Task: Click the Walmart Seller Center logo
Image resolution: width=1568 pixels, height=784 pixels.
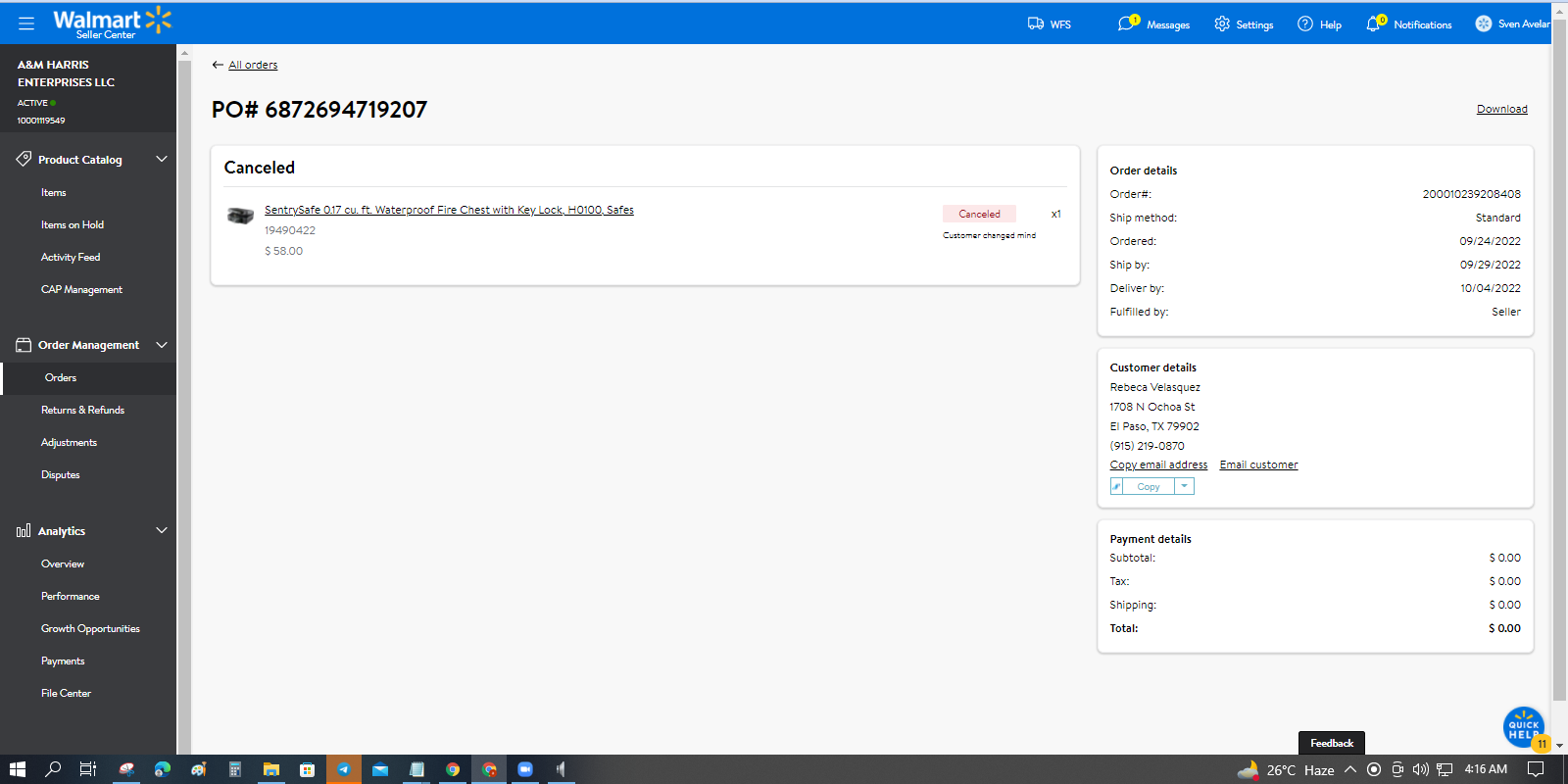Action: pyautogui.click(x=112, y=24)
